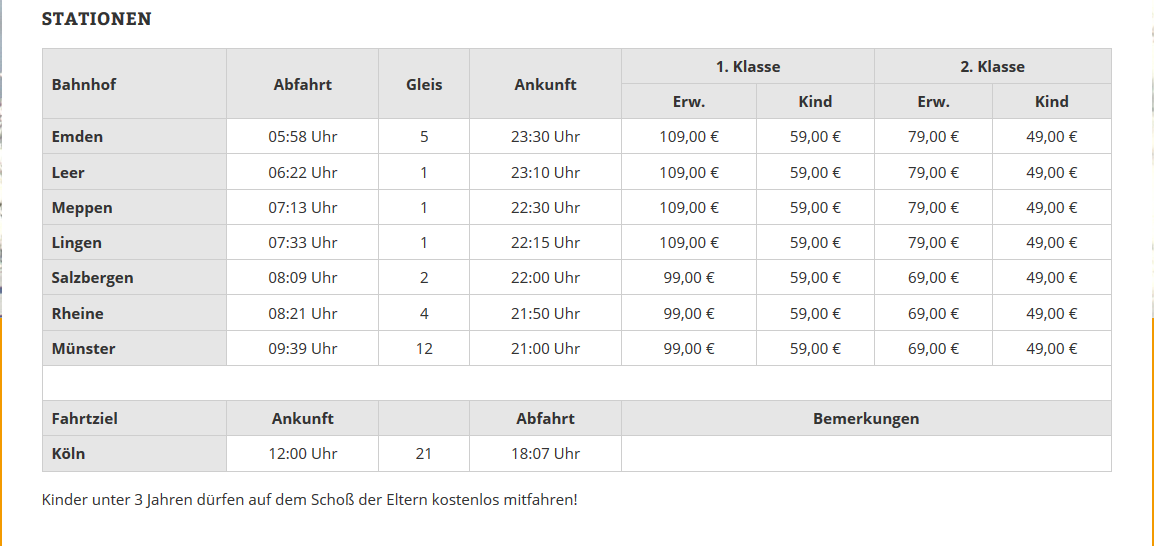Select the Köln destination cell

pos(69,454)
